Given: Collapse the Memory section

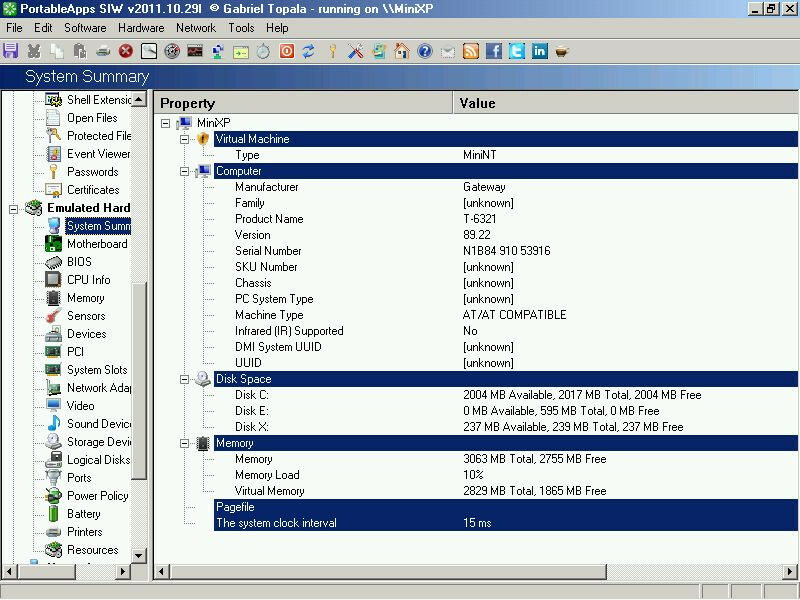Looking at the screenshot, I should pos(185,443).
